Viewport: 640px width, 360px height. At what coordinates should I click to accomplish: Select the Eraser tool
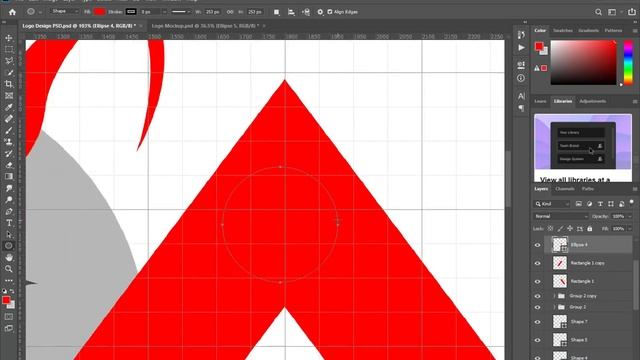click(9, 165)
